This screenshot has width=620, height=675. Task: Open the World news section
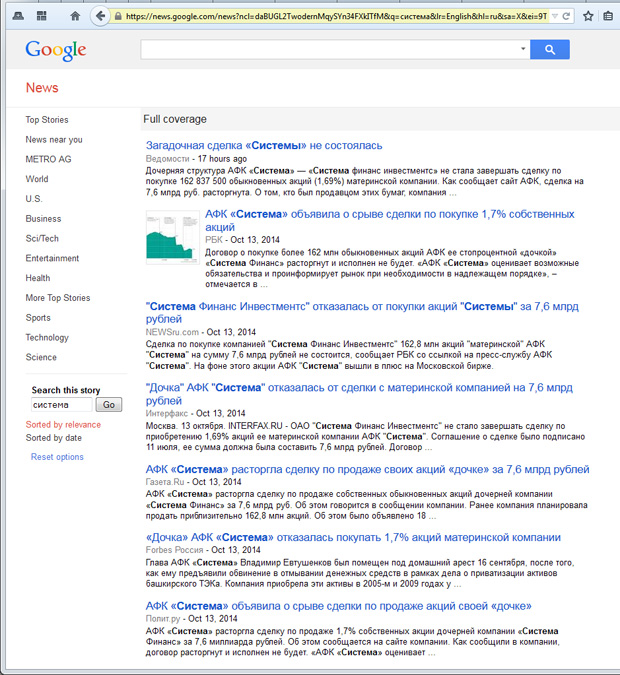coord(37,179)
